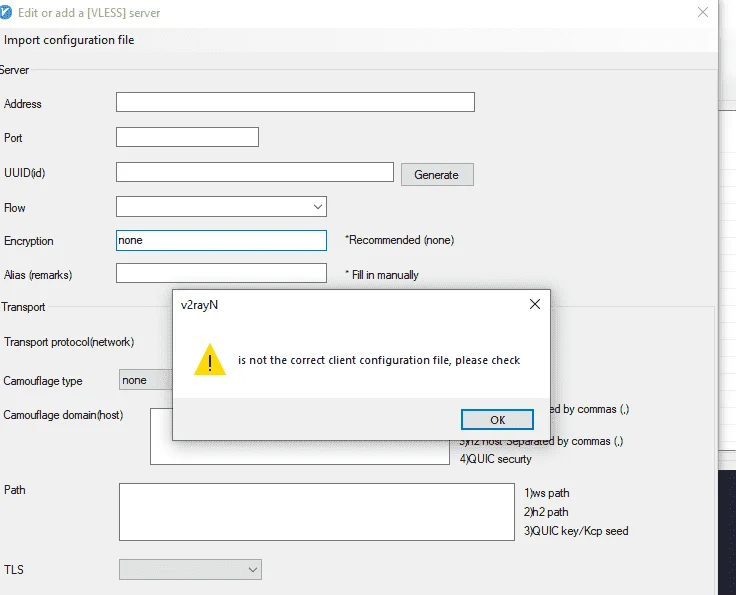Click the '3)QUIC key/Kcp seed' hint text

(576, 531)
